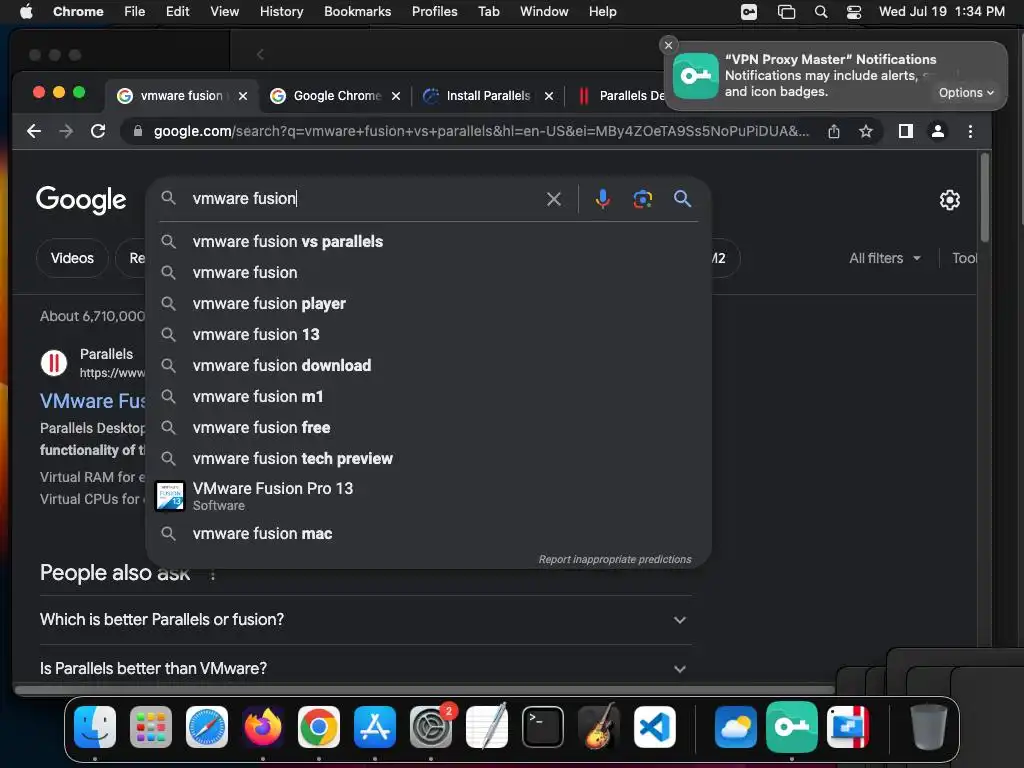Viewport: 1024px width, 768px height.
Task: Open App Store from the Dock
Action: (x=375, y=727)
